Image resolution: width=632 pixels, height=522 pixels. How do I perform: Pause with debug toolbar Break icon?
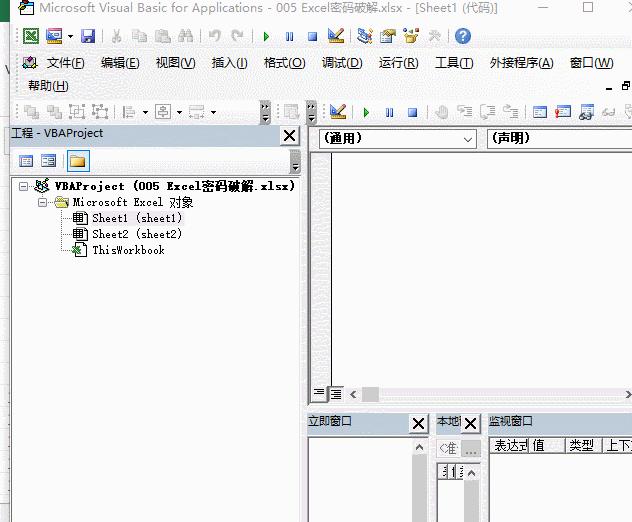(x=389, y=112)
